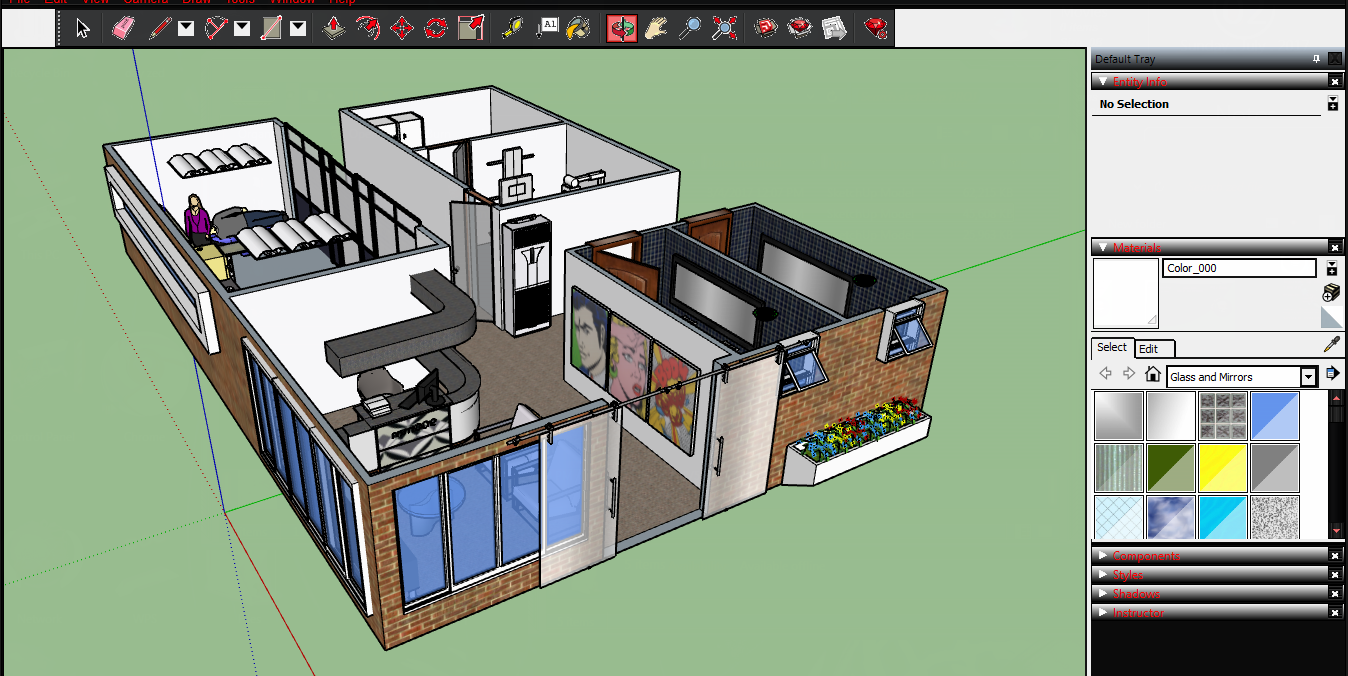Close the Shadows panel

tap(1334, 593)
